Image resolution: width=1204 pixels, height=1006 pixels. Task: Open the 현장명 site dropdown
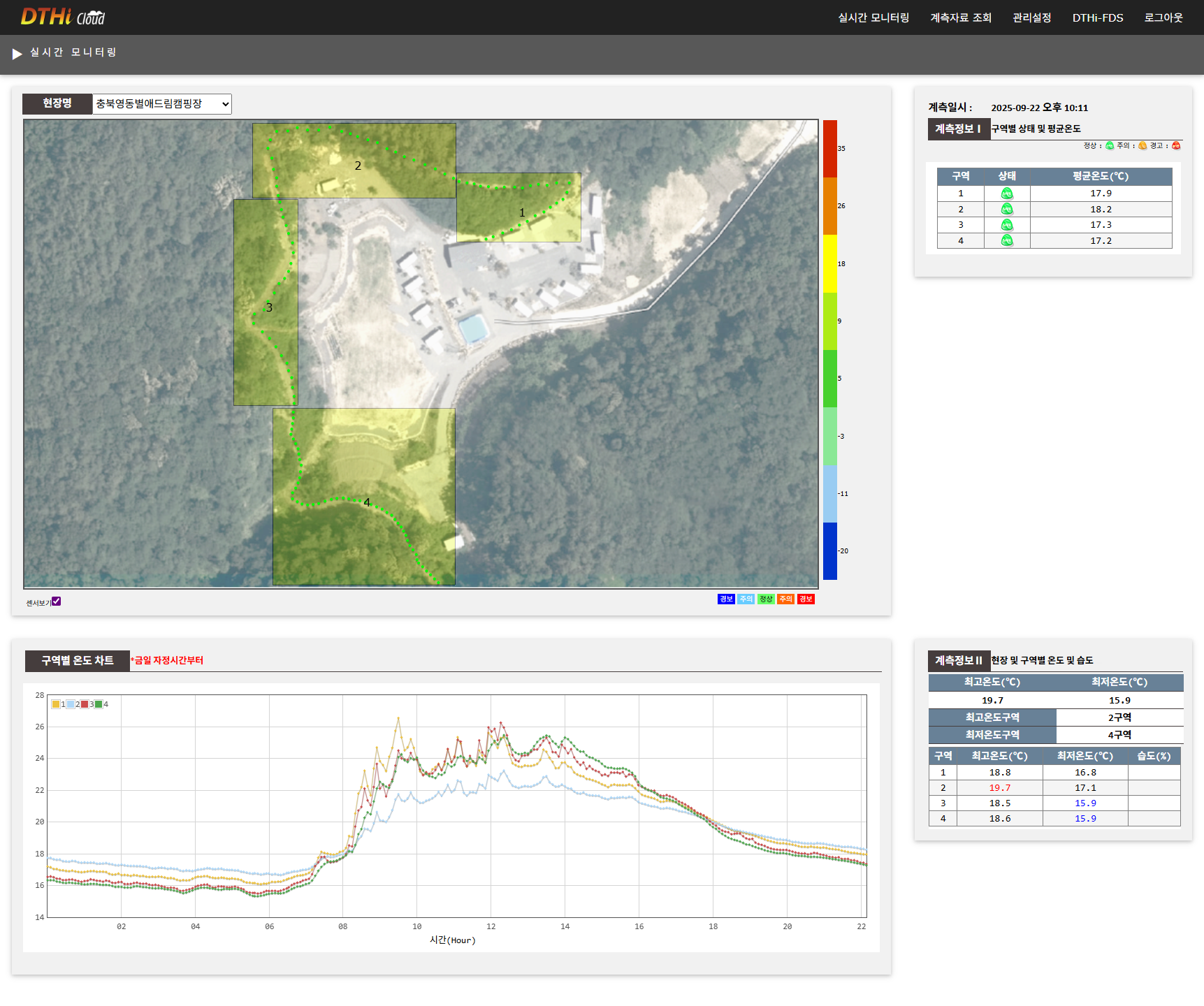point(162,104)
